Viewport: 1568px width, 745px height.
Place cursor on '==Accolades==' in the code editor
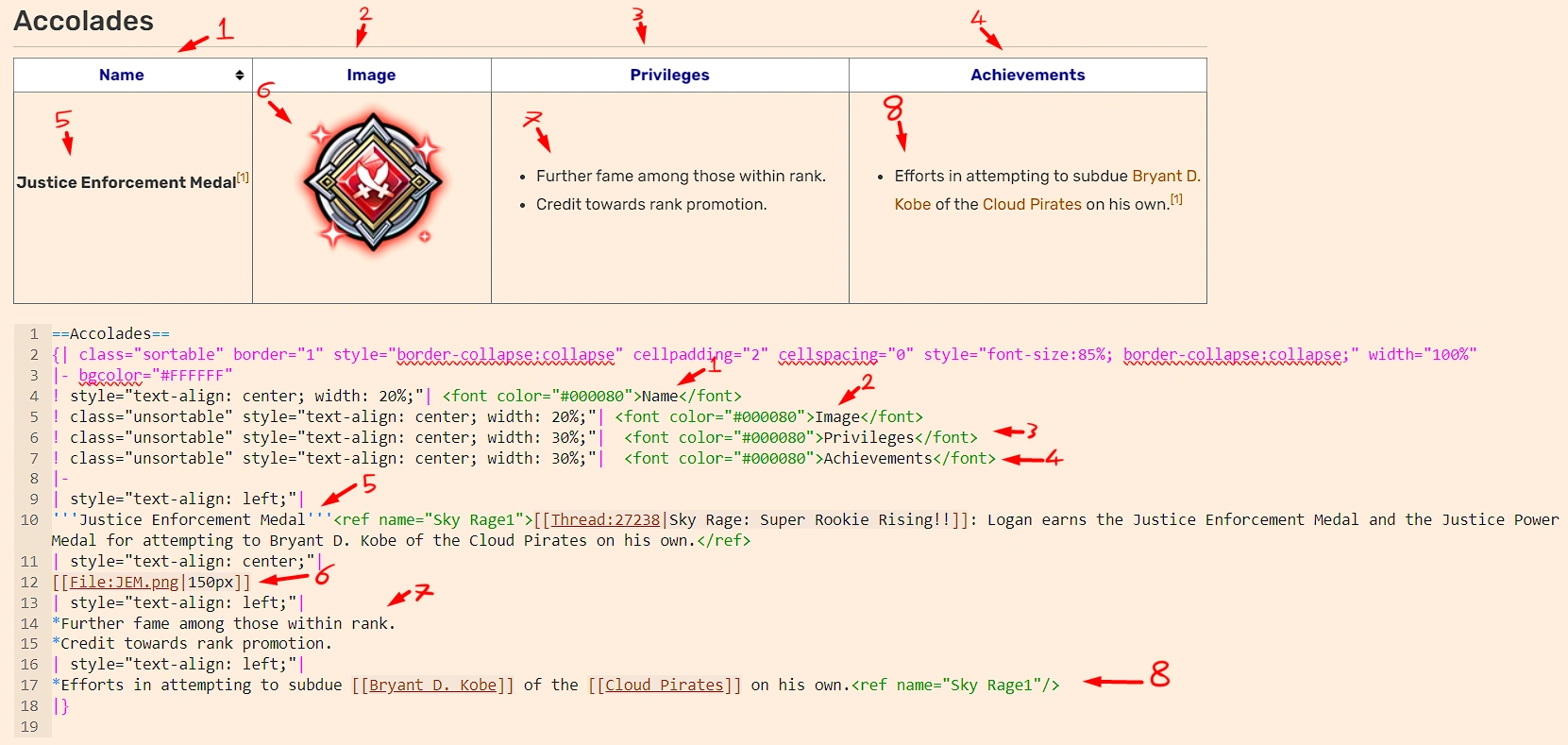click(110, 333)
